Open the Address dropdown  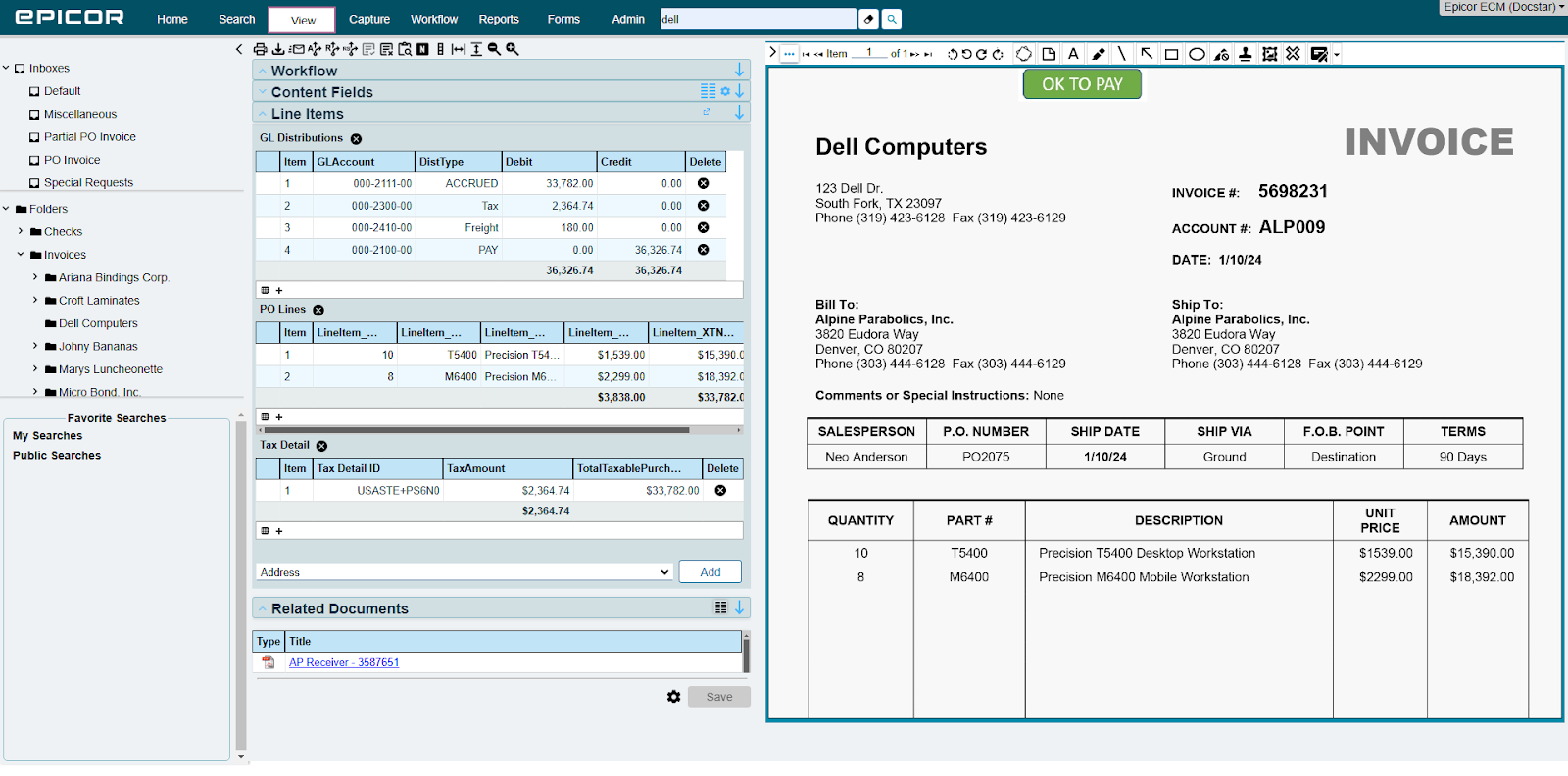[x=465, y=572]
